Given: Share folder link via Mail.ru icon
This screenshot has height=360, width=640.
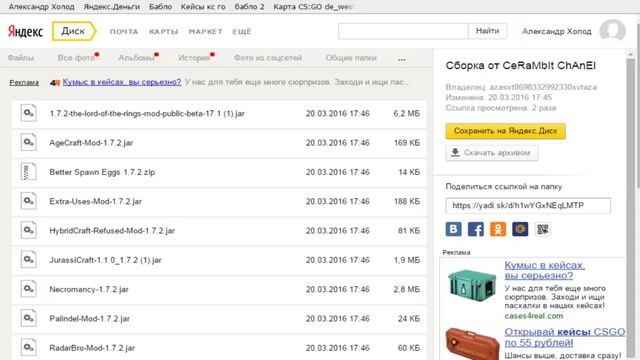Looking at the screenshot, I should click(x=520, y=229).
